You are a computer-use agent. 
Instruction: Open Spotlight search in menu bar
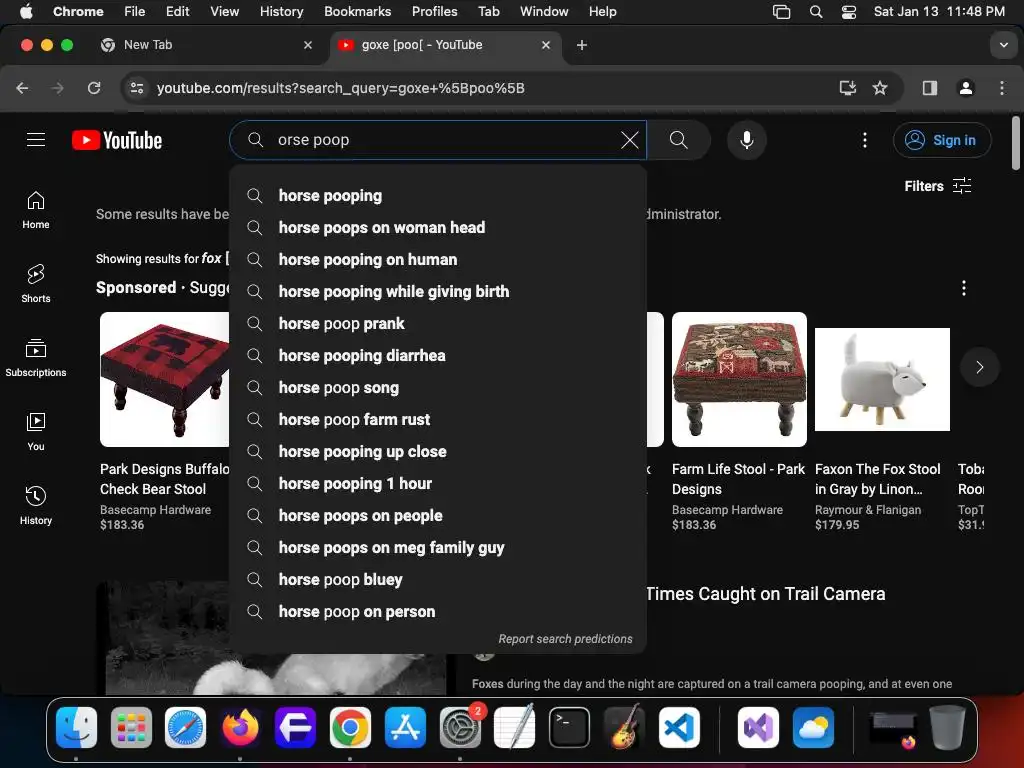pos(816,11)
